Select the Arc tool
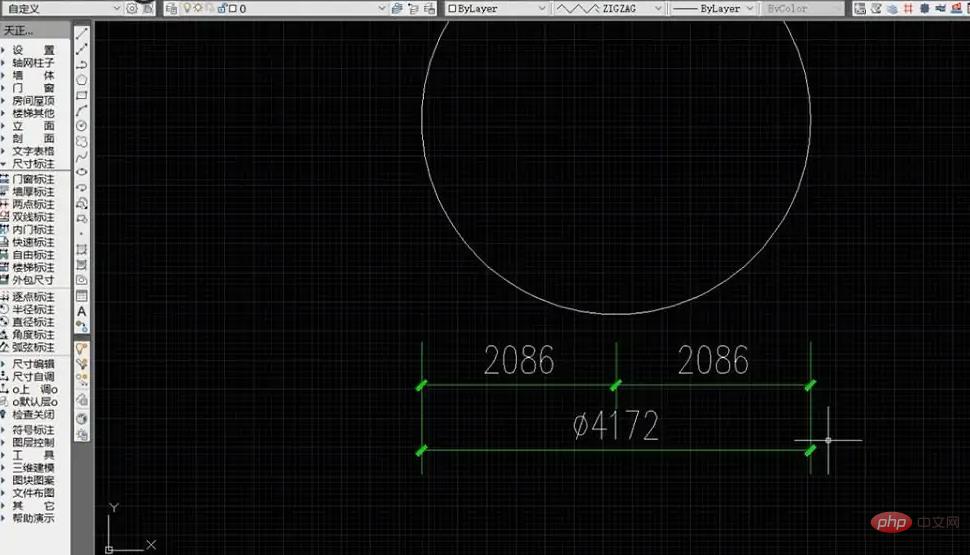This screenshot has height=555, width=970. [81, 111]
